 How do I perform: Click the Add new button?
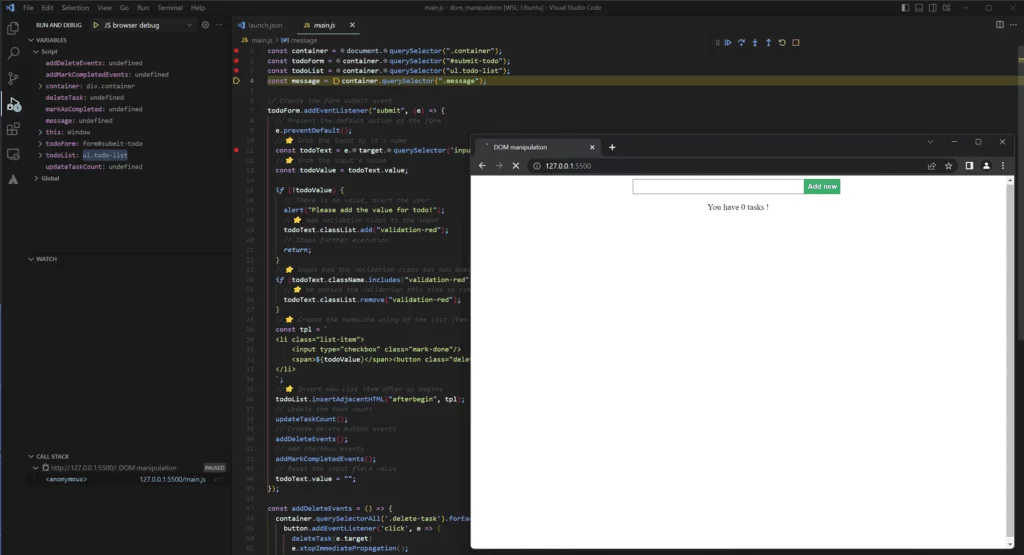pos(822,187)
